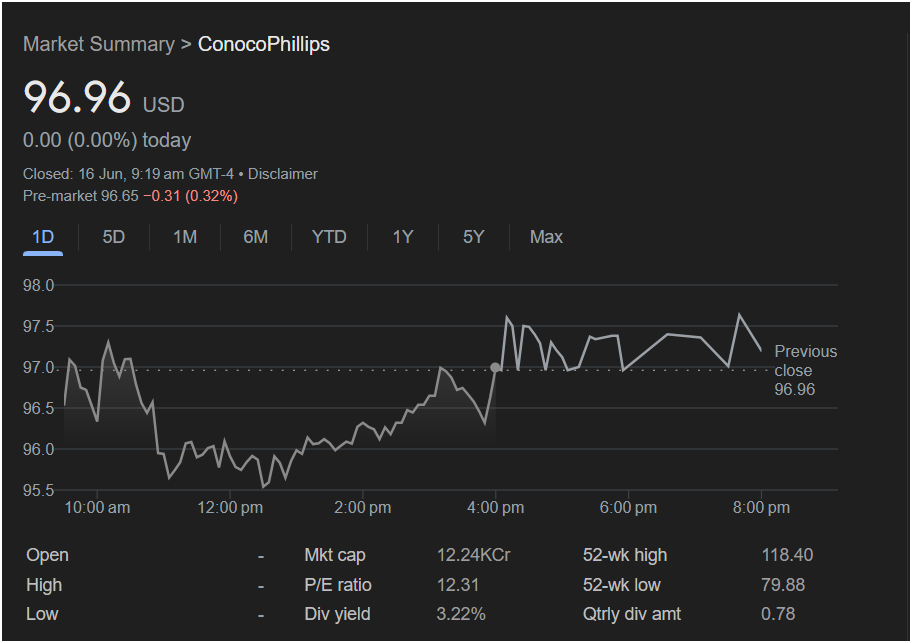Click the 97.0 y-axis label
The width and height of the screenshot is (912, 643).
tap(38, 367)
